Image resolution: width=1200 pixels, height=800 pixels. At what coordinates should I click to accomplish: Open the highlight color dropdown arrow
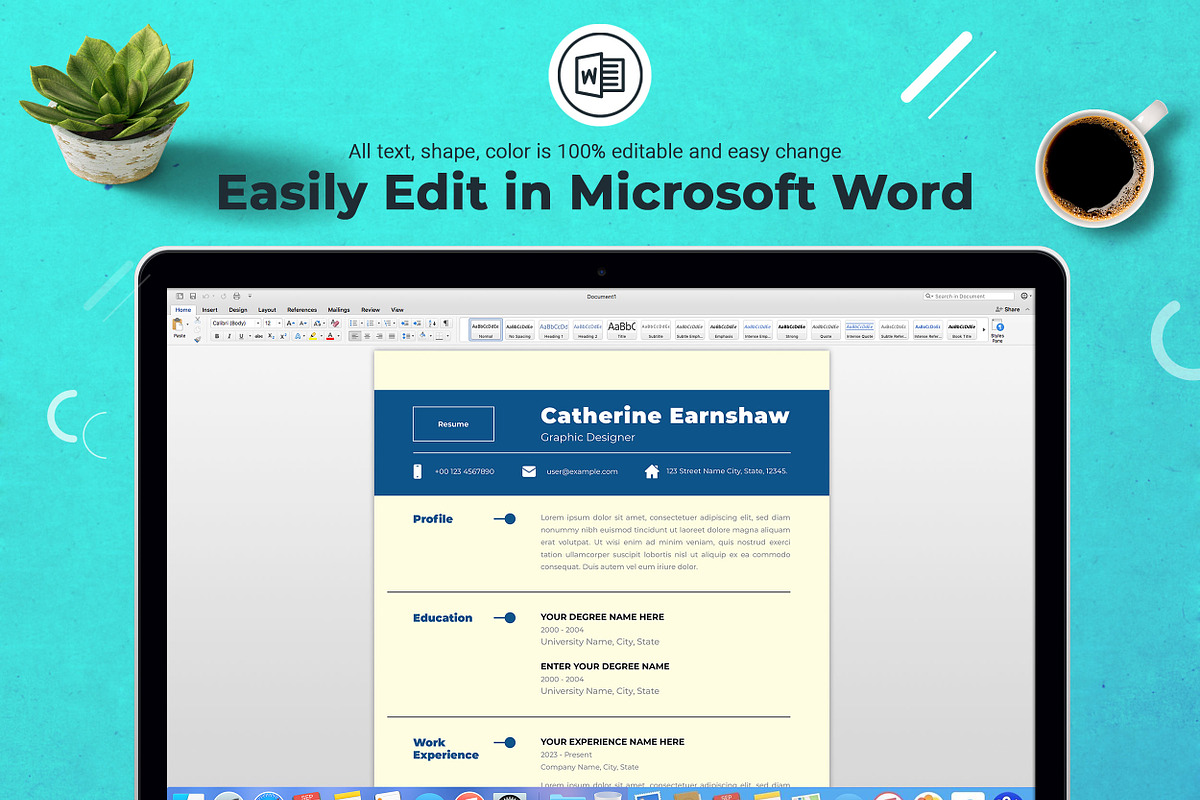321,336
